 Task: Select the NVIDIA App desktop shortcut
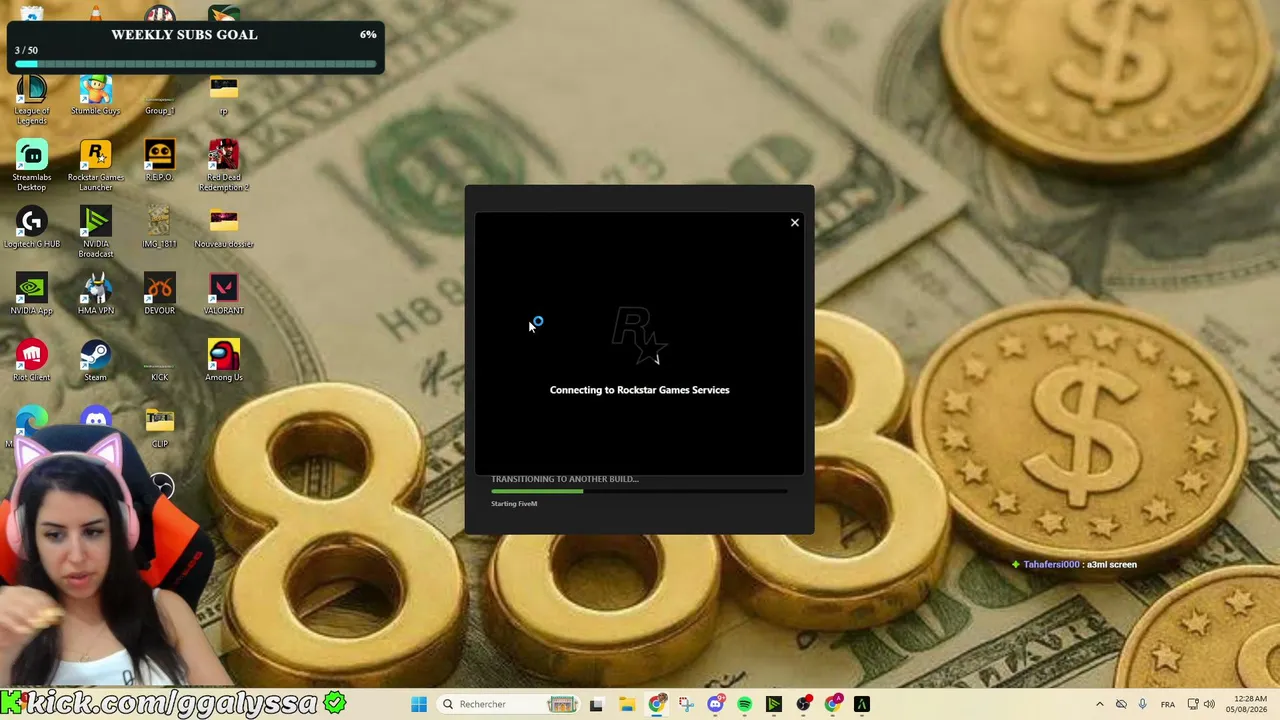(32, 295)
